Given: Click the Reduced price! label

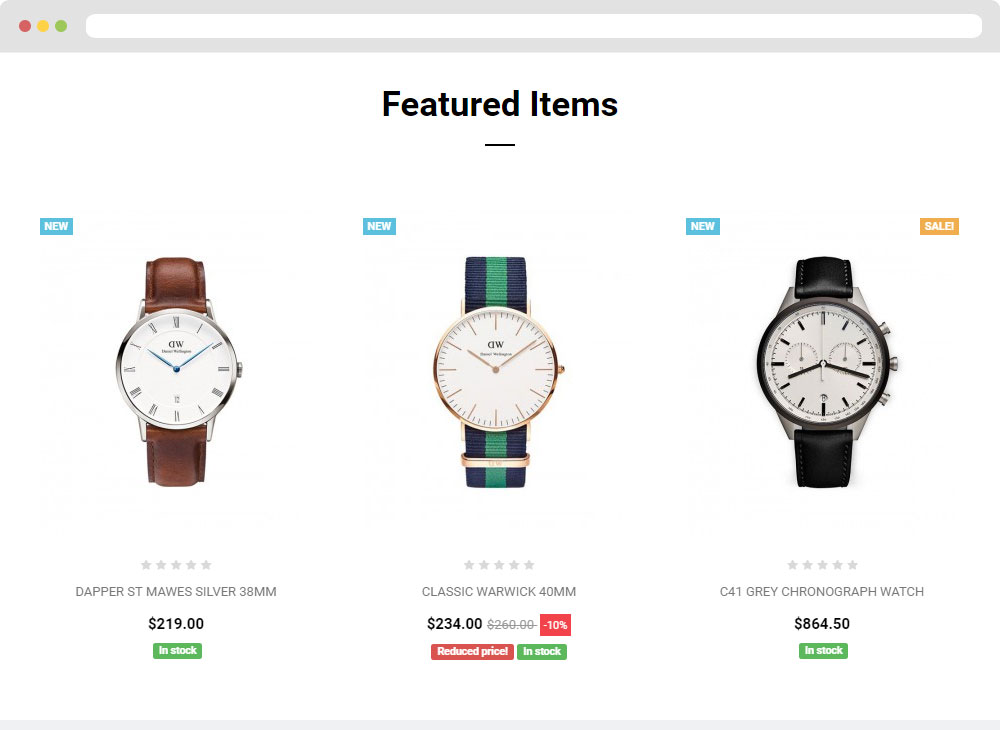Looking at the screenshot, I should 473,652.
